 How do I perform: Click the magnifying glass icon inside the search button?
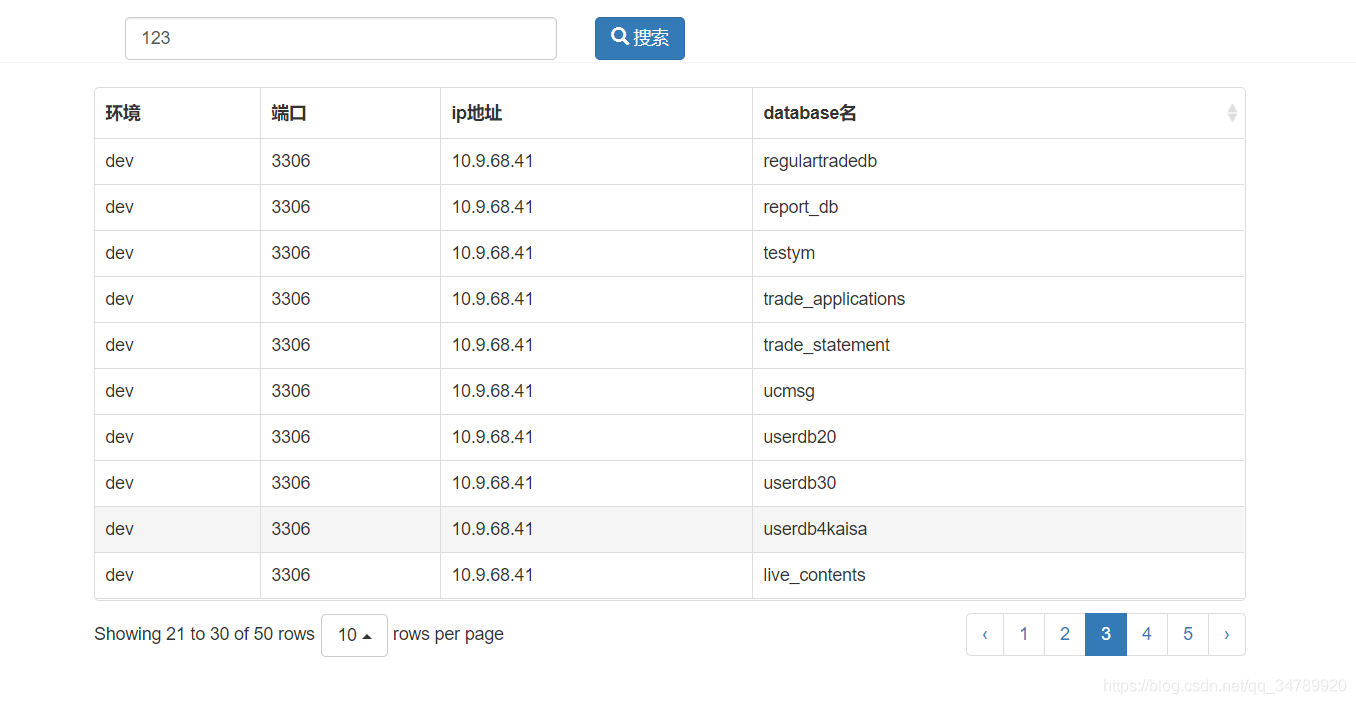(619, 38)
